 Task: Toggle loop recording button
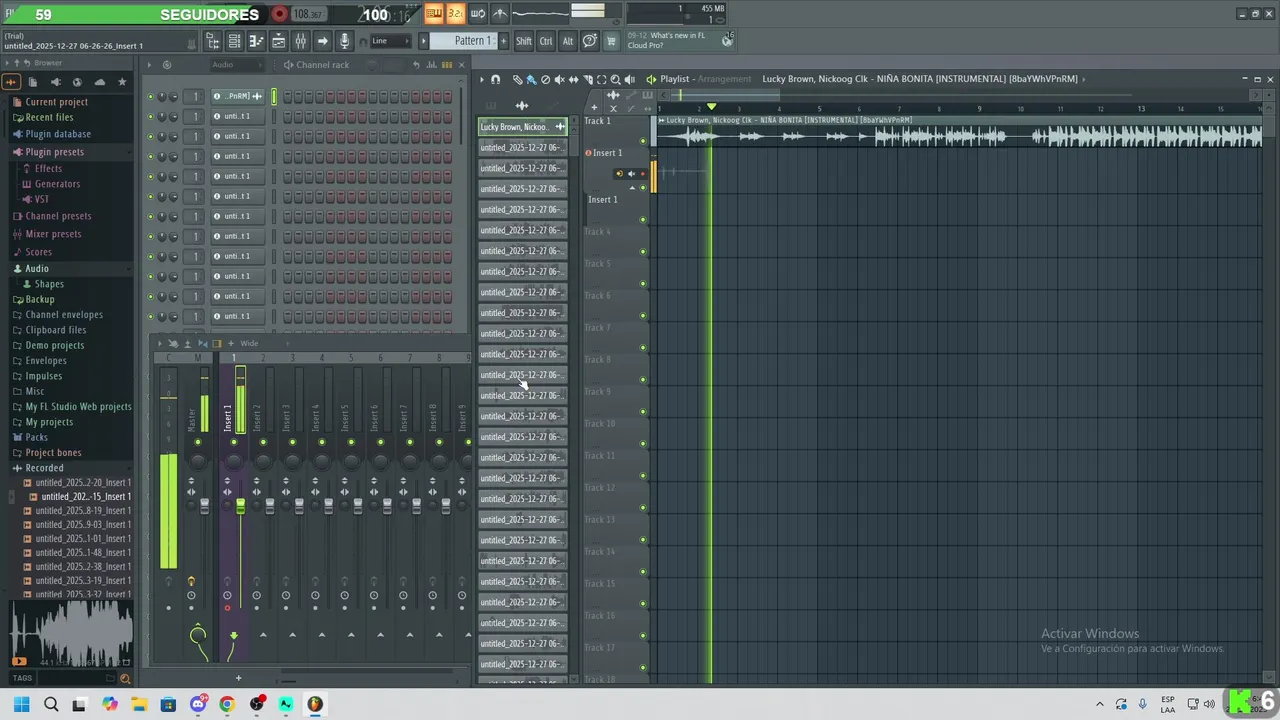click(477, 13)
